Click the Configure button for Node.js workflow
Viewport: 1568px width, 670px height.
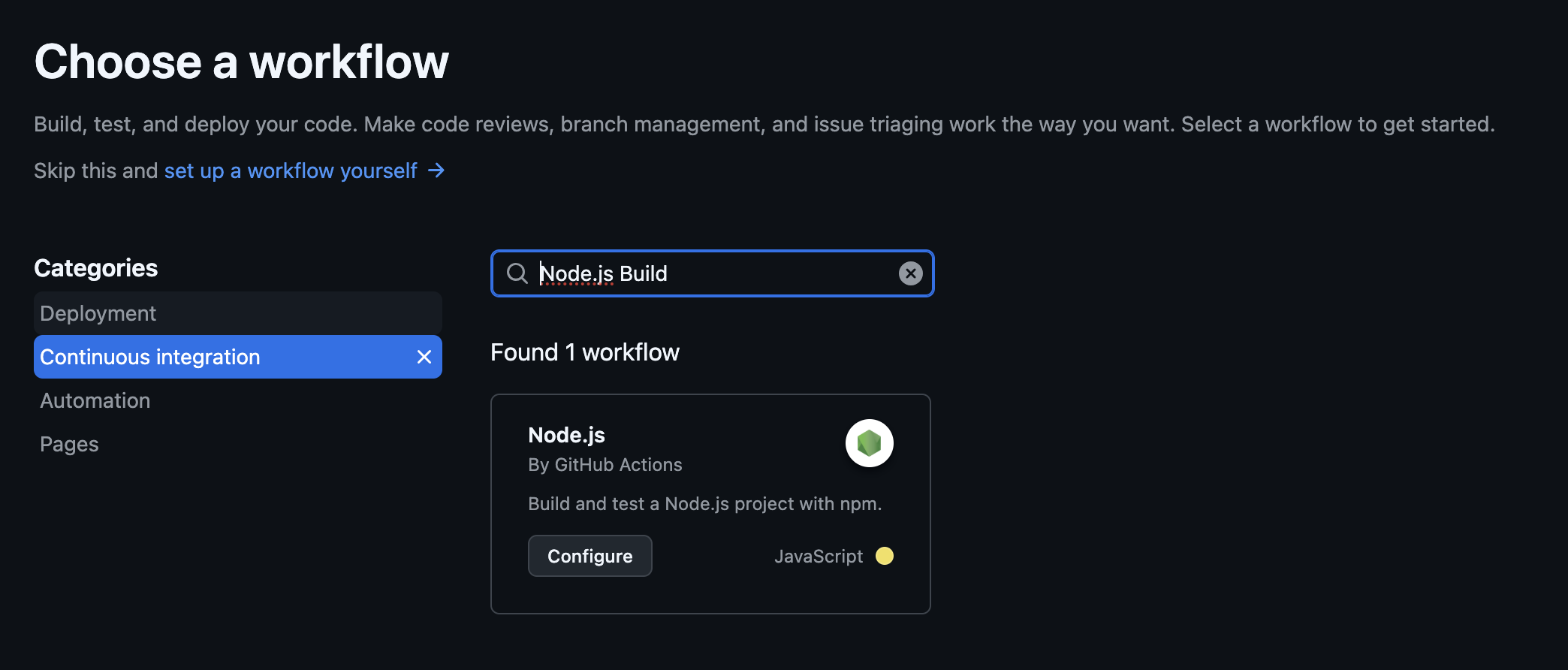tap(590, 556)
